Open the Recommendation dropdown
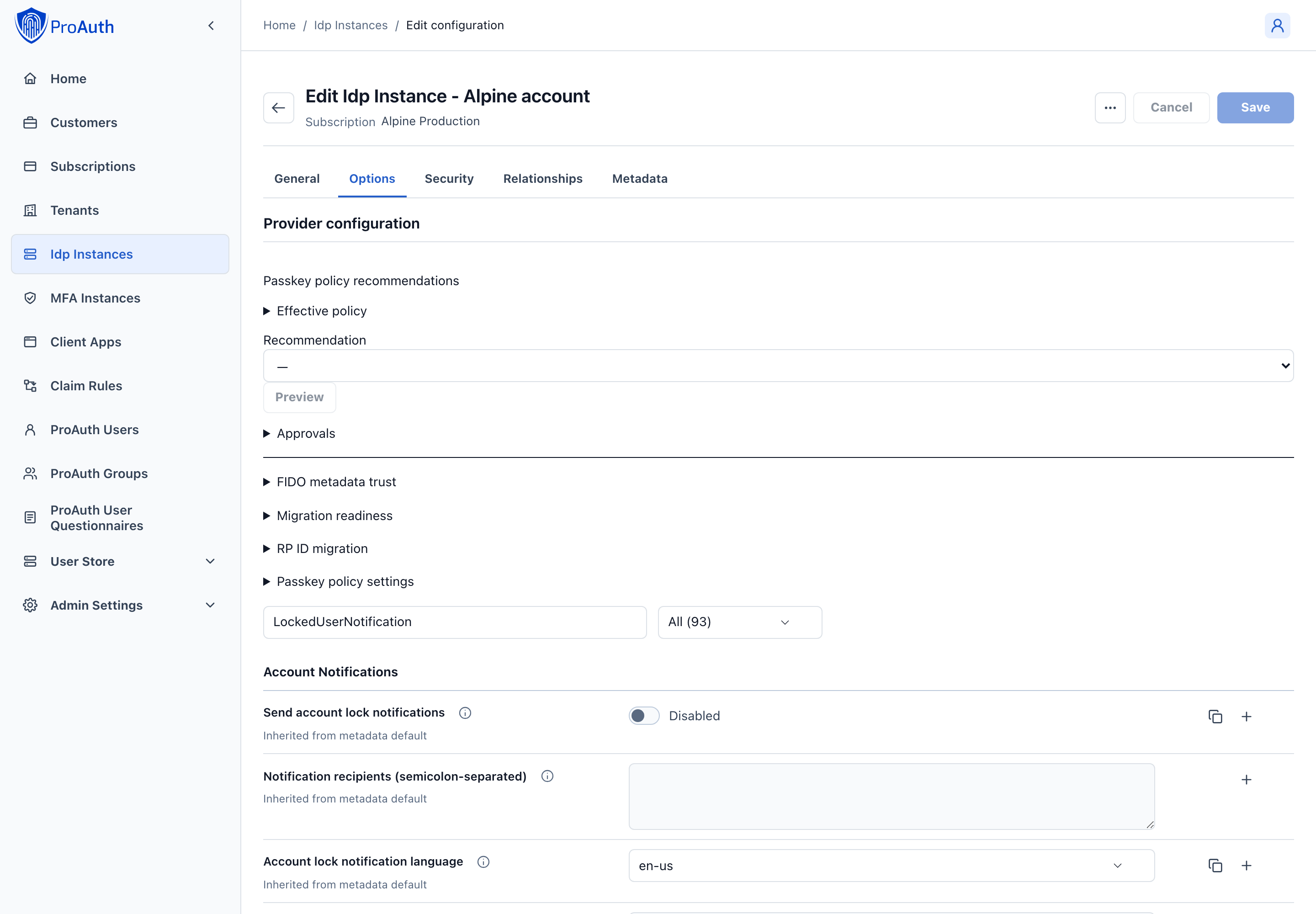Image resolution: width=1316 pixels, height=914 pixels. click(778, 366)
